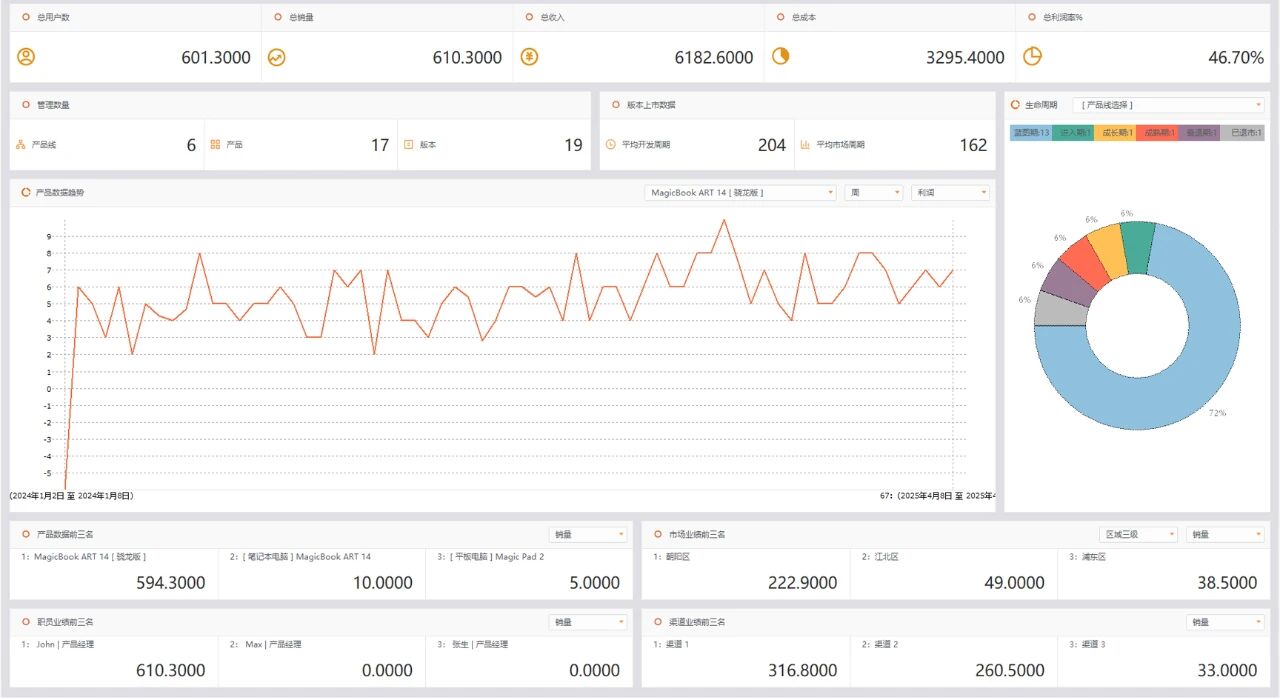This screenshot has height=698, width=1280.
Task: Click the peak point on the trend line
Action: pos(724,220)
